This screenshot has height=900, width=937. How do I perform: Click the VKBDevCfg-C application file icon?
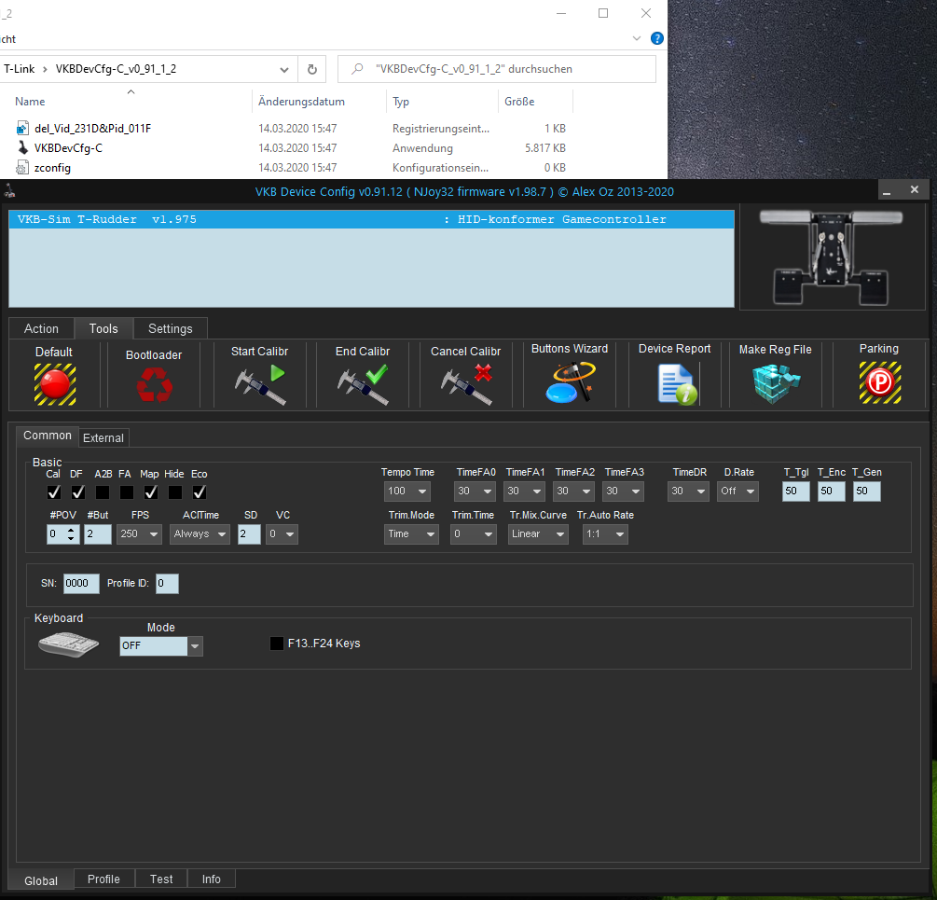(23, 148)
